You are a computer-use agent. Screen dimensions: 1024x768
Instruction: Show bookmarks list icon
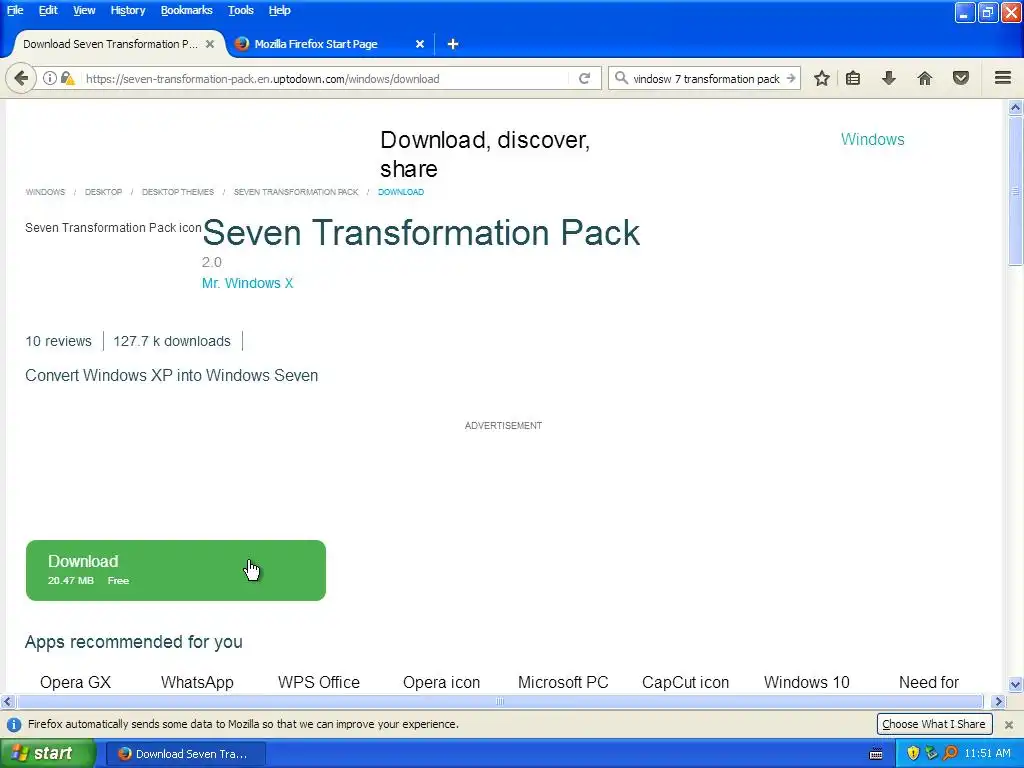coord(853,78)
